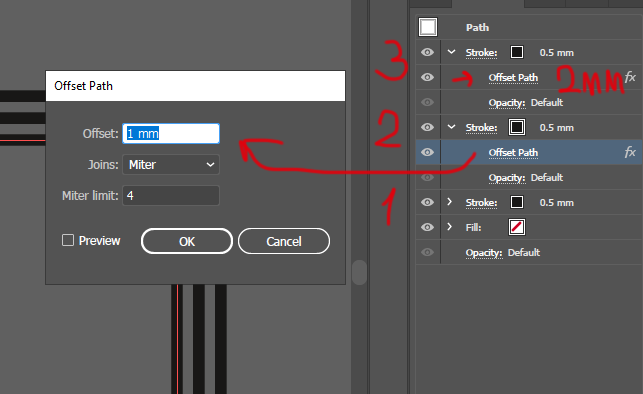Click OK in the Offset Path dialog
This screenshot has height=394, width=643.
tap(187, 241)
